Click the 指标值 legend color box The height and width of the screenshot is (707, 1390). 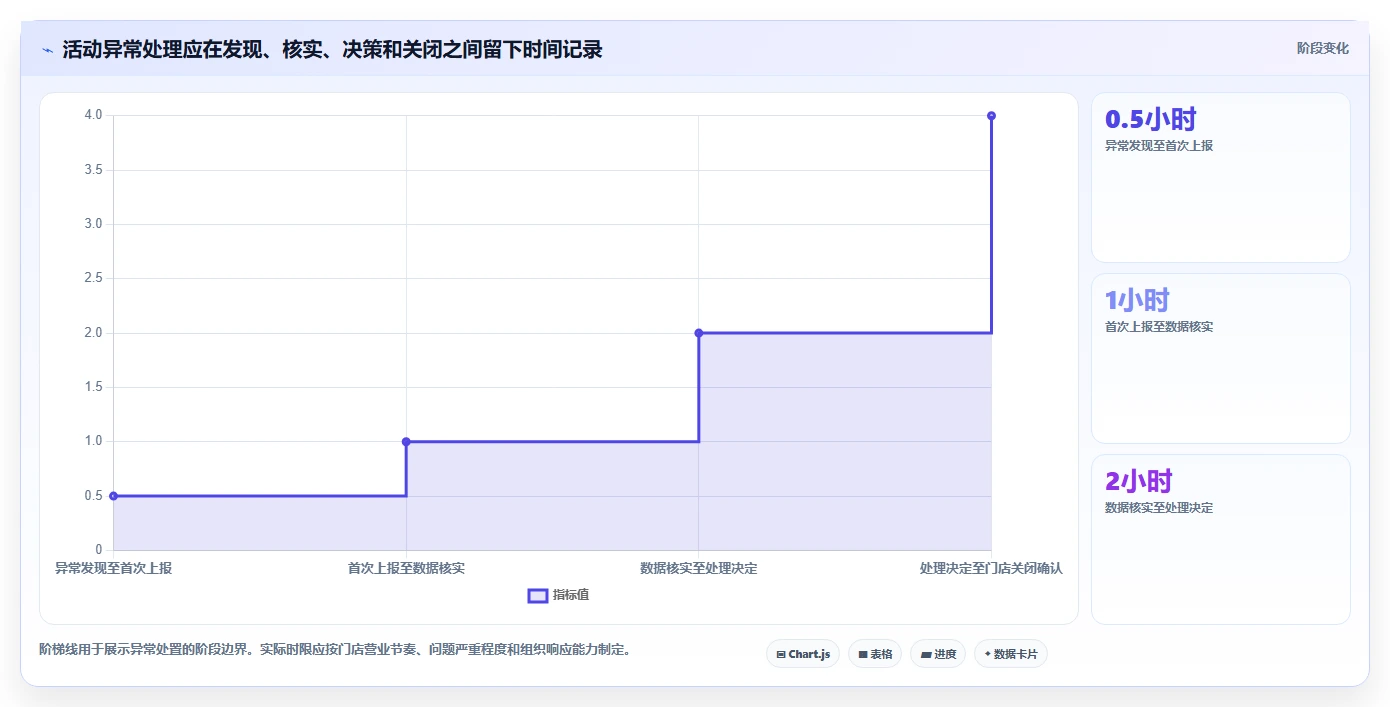(538, 596)
